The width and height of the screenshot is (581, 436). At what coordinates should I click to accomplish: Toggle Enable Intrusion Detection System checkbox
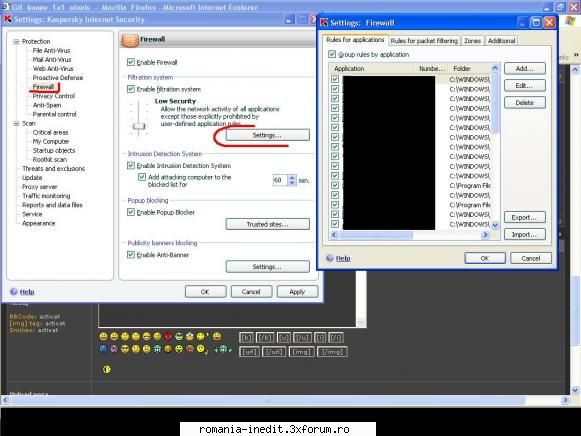[131, 165]
